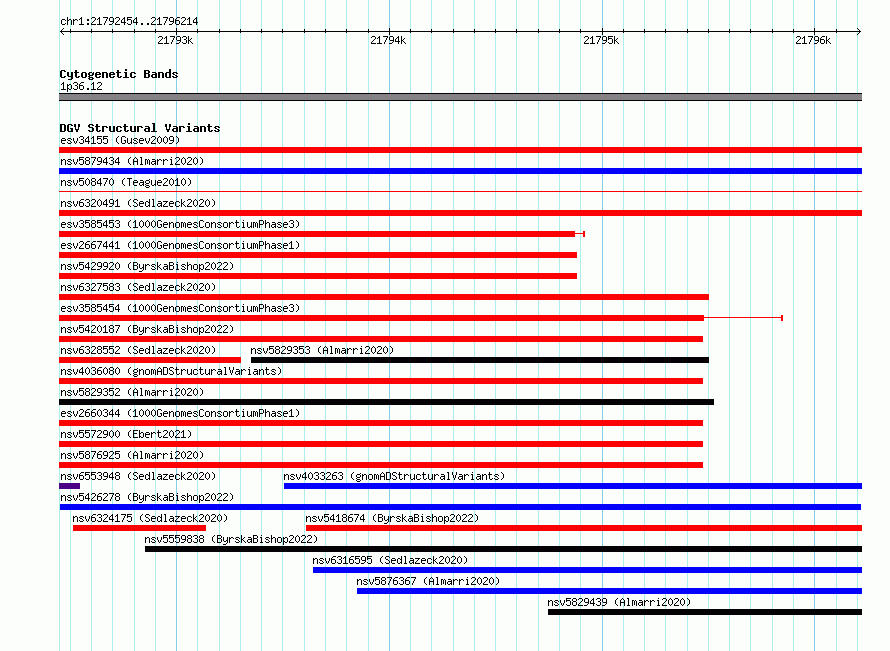This screenshot has height=651, width=890.
Task: Click the DGV Structural Variants track heading
Action: (x=140, y=128)
